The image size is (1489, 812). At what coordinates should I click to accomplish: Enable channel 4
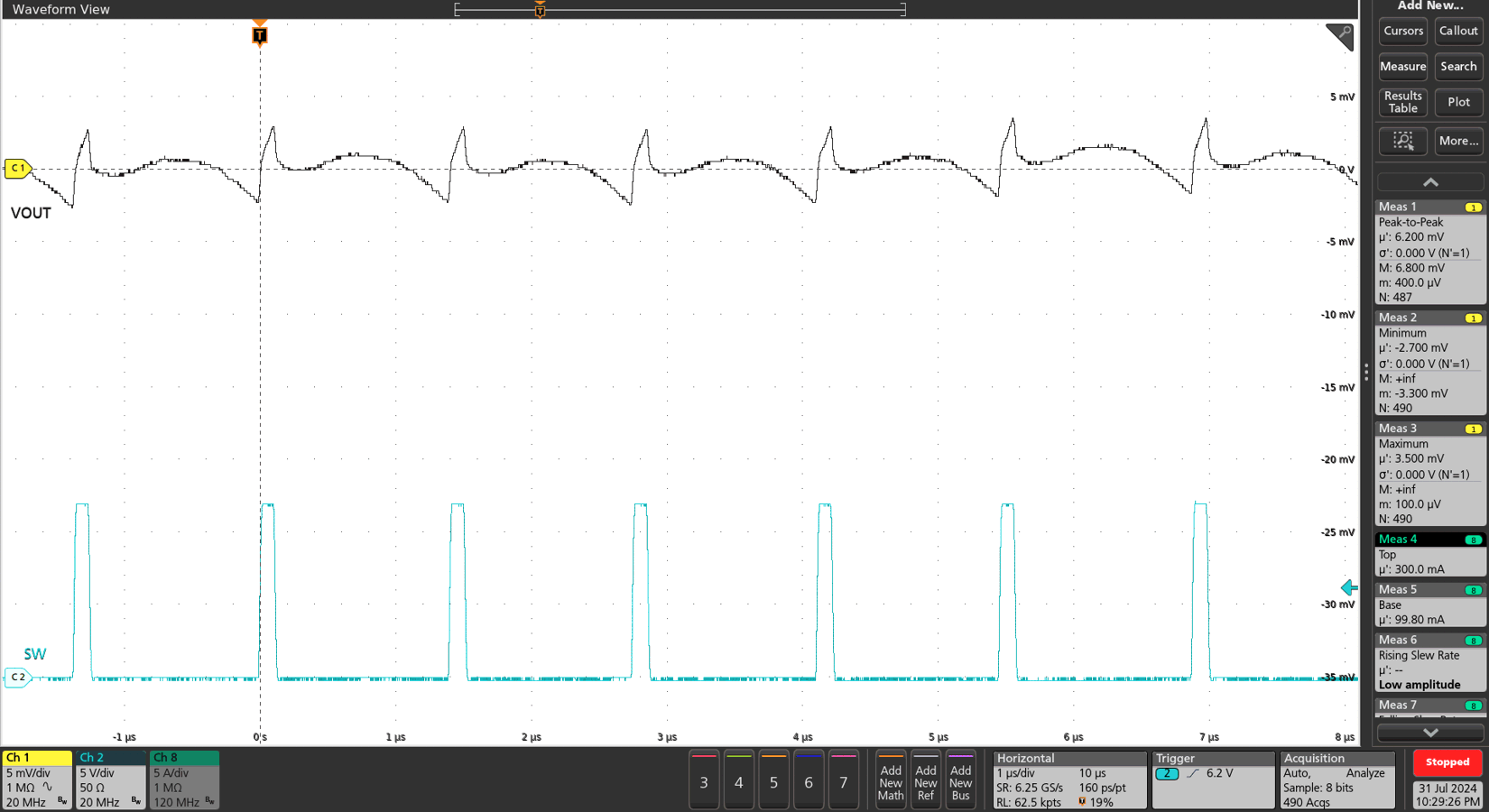point(738,780)
